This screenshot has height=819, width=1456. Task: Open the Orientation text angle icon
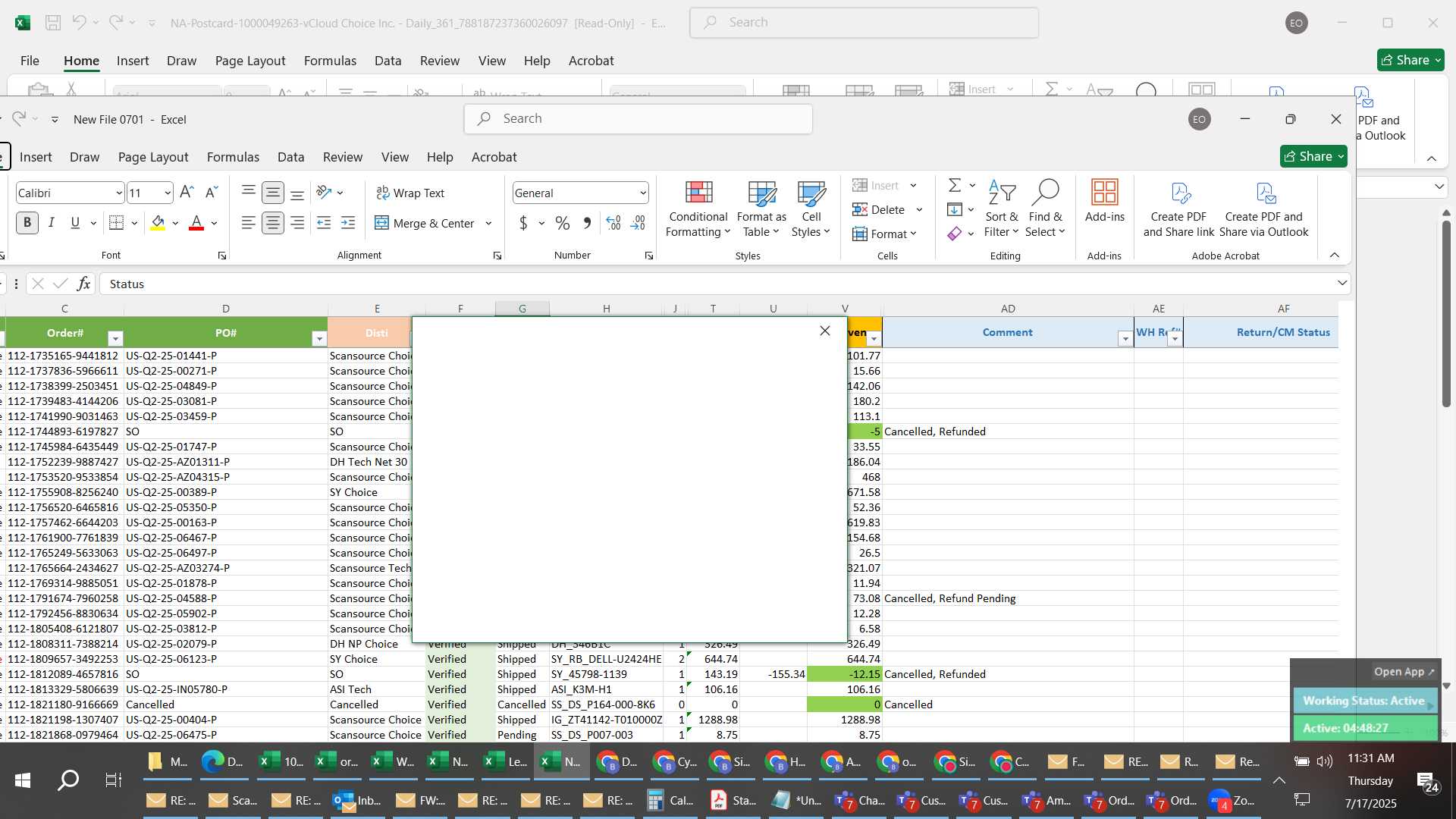324,192
